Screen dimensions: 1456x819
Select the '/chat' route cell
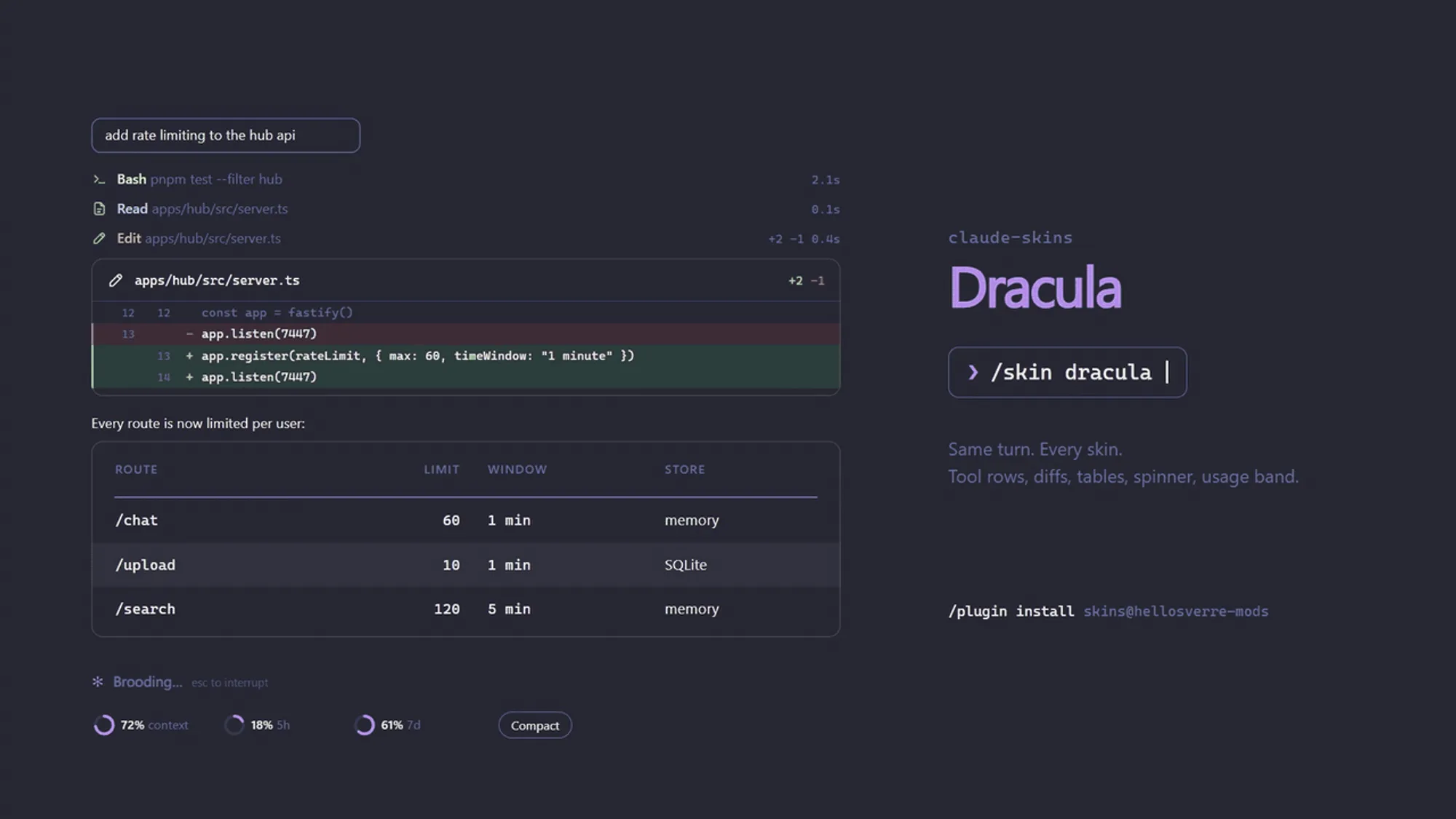136,521
